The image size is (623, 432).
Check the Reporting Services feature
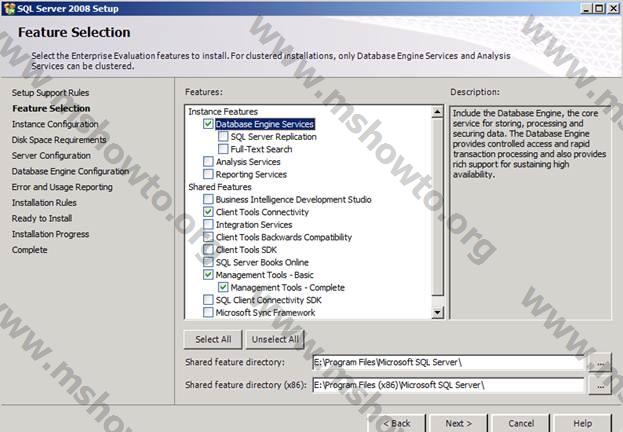pyautogui.click(x=208, y=174)
